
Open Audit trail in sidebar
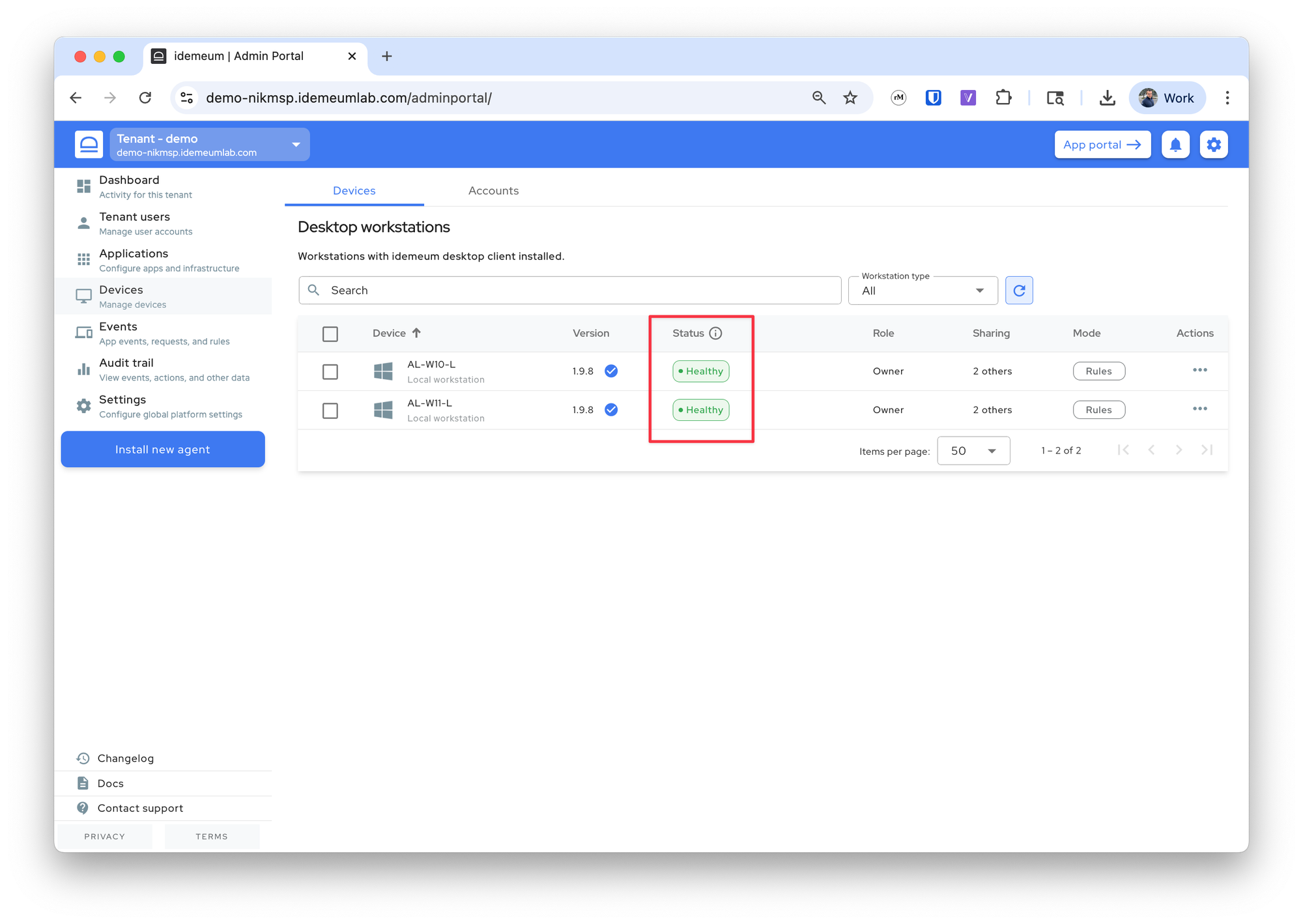pos(163,369)
